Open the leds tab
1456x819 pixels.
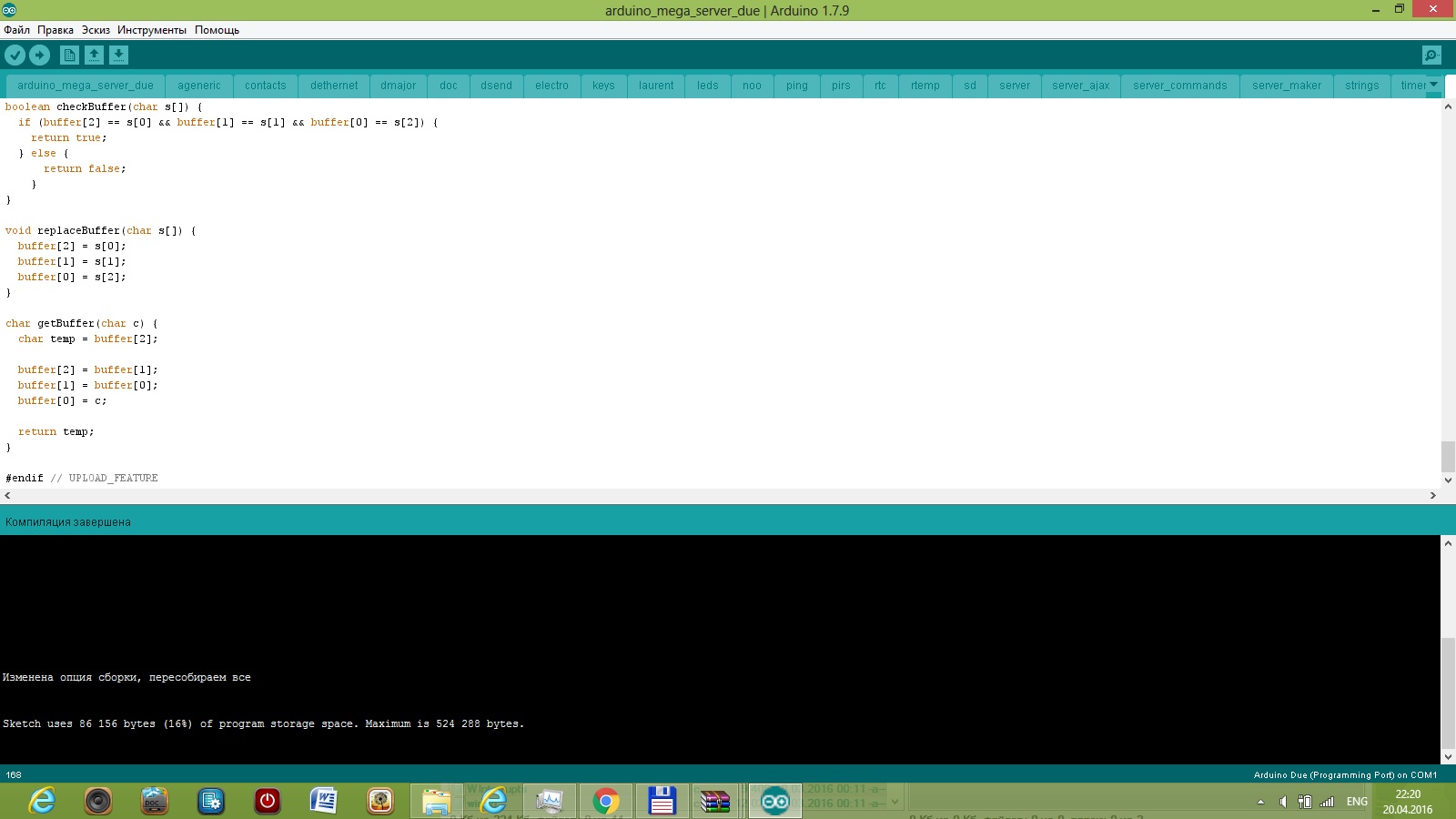click(708, 86)
